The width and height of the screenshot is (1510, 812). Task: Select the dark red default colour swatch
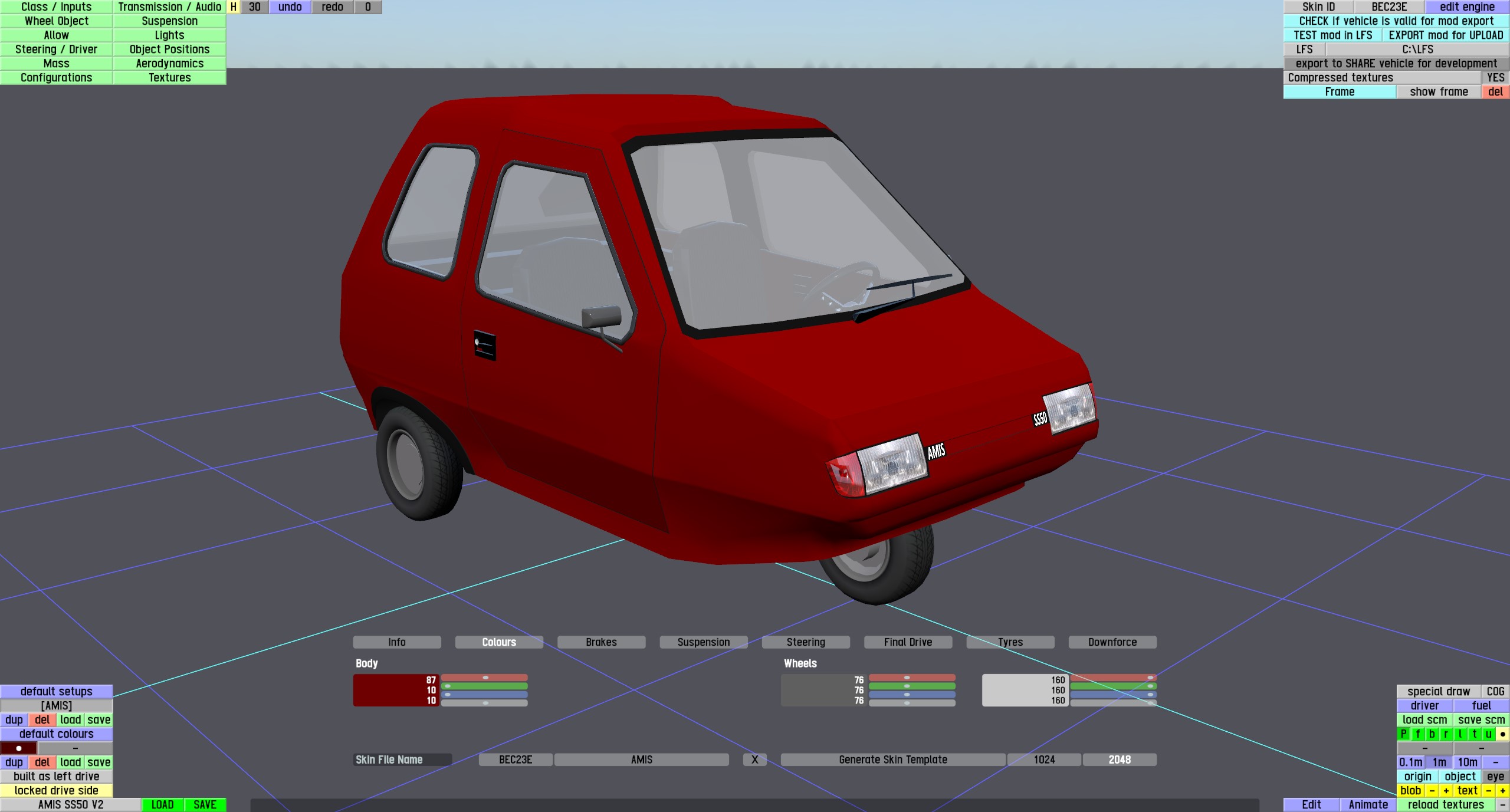pyautogui.click(x=19, y=748)
